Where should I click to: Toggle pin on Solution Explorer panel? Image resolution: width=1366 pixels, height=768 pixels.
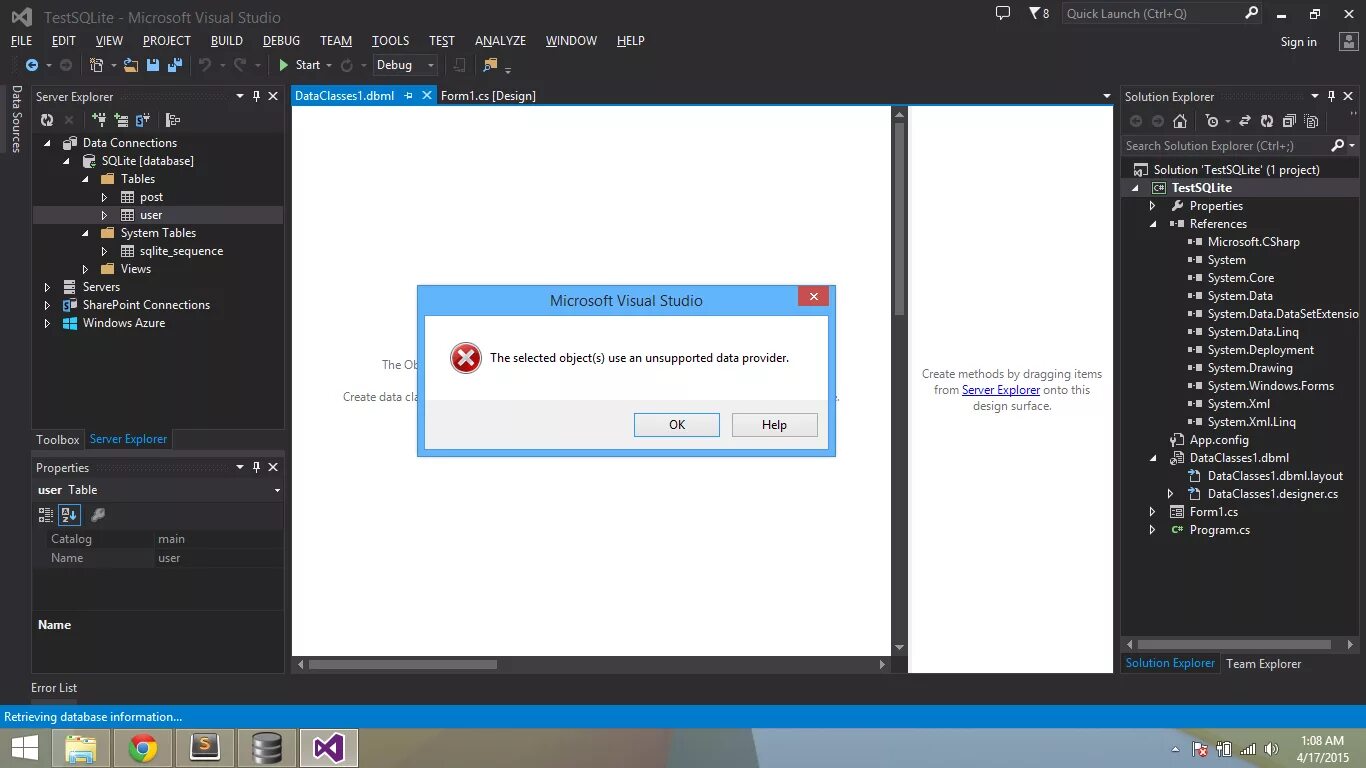pos(1331,97)
